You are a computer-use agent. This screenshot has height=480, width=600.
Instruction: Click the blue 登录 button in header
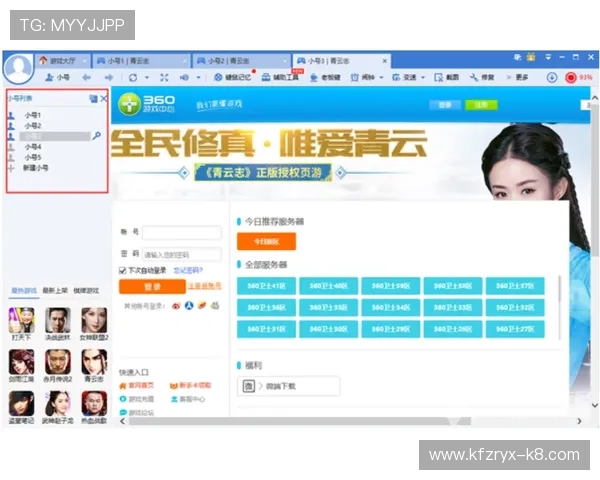click(x=445, y=105)
